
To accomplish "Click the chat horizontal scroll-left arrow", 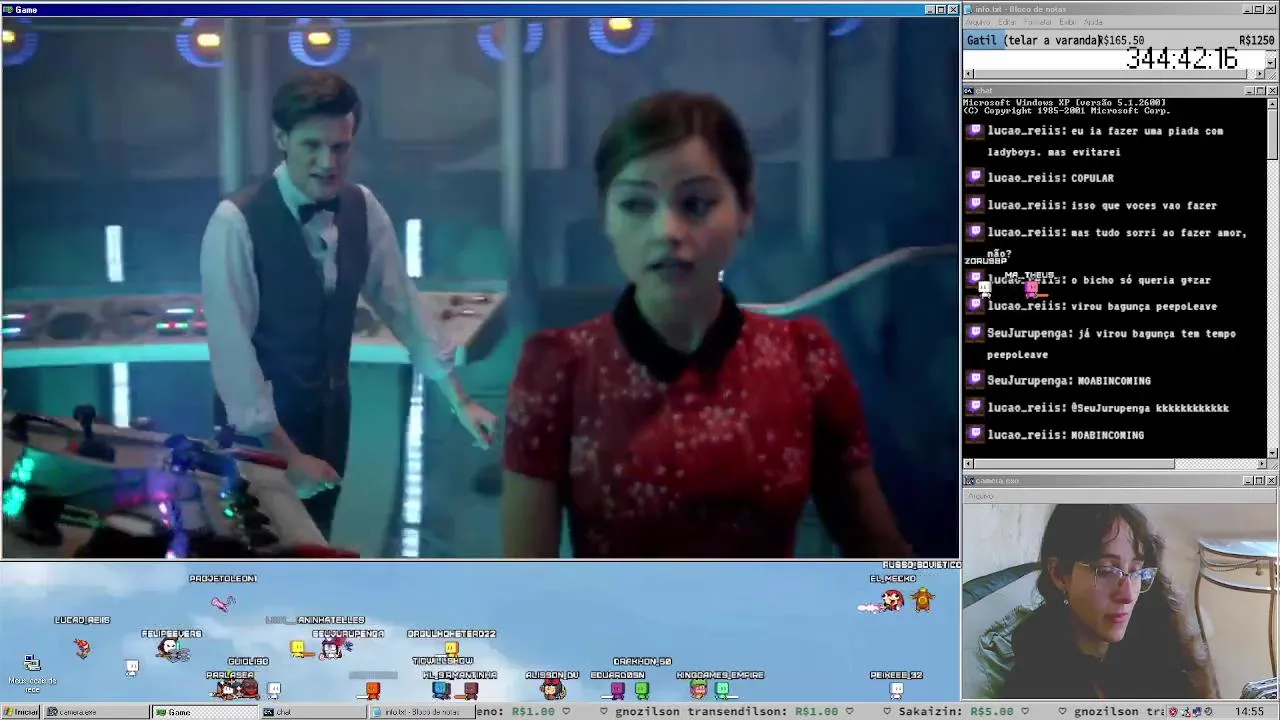I will (x=969, y=464).
